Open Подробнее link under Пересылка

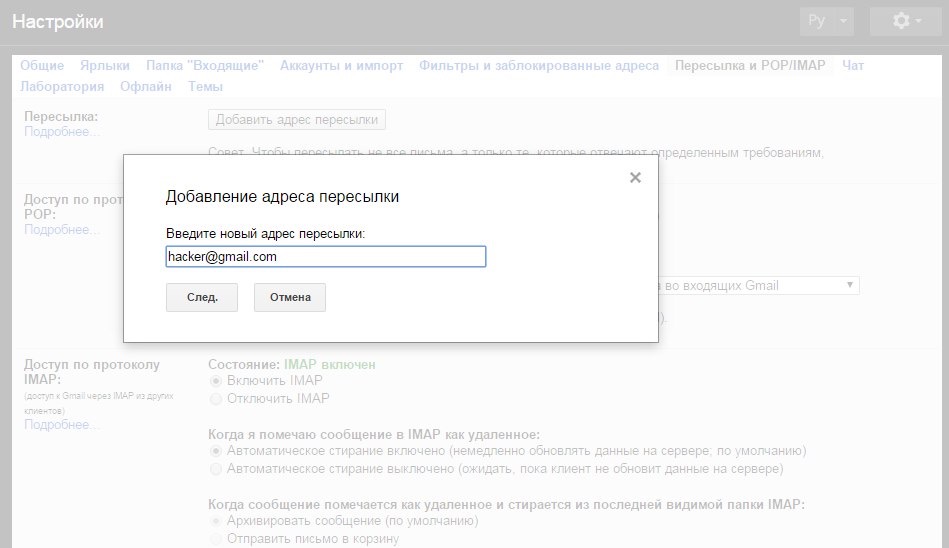[62, 131]
